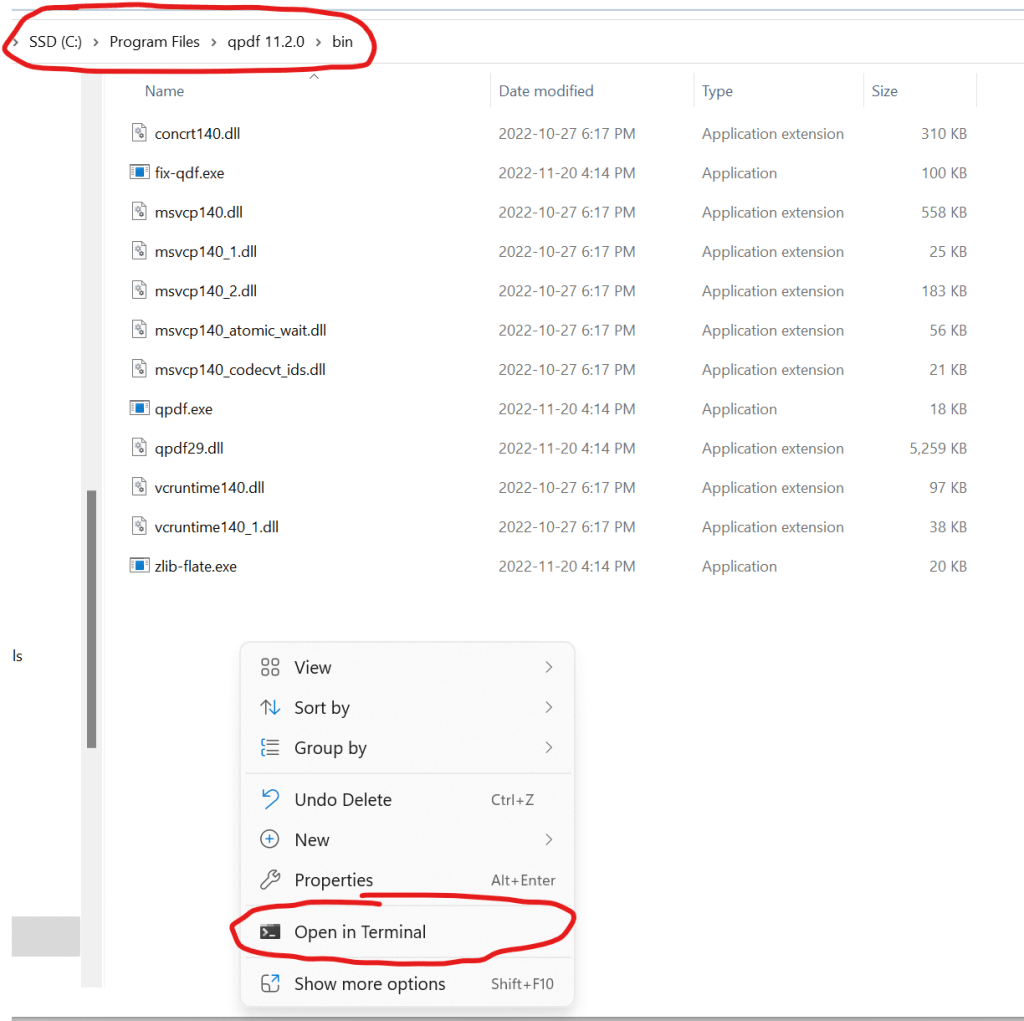Open chevron dropdown after Program Files breadcrumb
The height and width of the screenshot is (1021, 1024).
[x=214, y=42]
